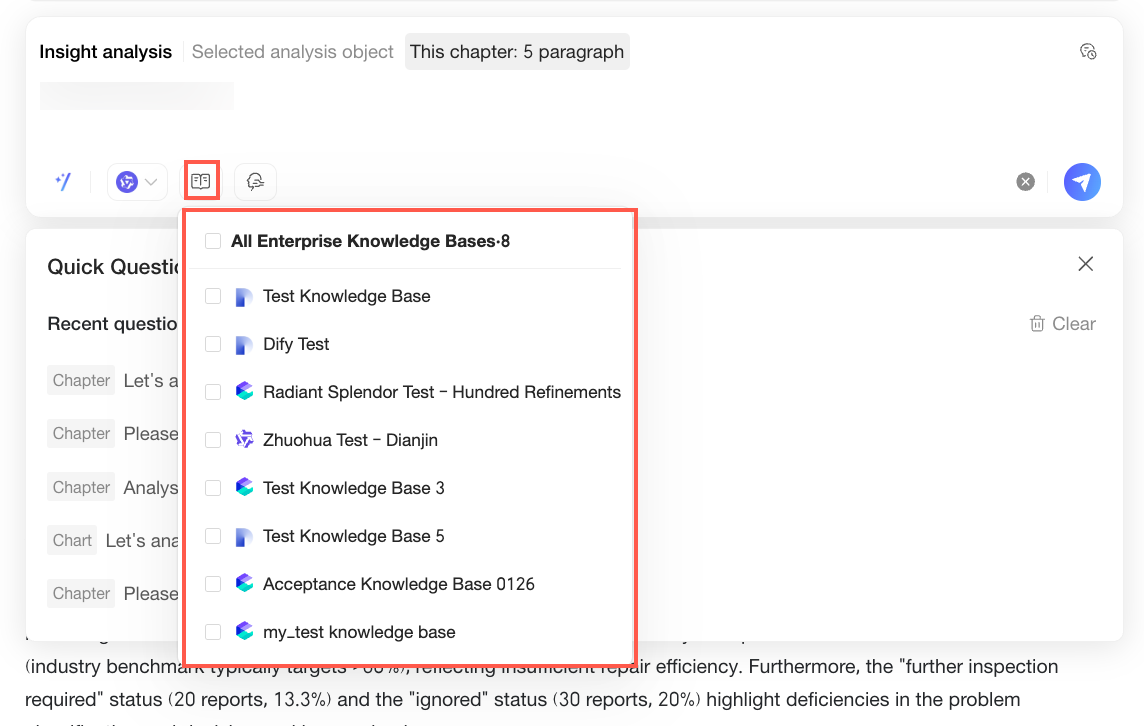Viewport: 1144px width, 726px height.
Task: Check Zhuohua Test – Dianjin checkbox
Action: (x=213, y=440)
